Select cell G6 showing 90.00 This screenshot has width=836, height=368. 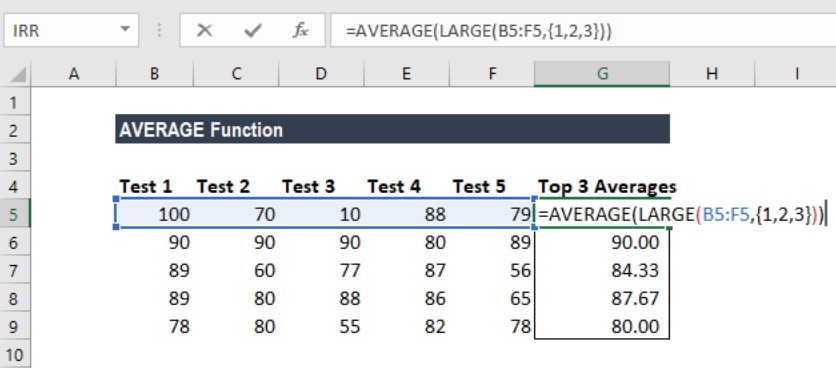pyautogui.click(x=602, y=243)
